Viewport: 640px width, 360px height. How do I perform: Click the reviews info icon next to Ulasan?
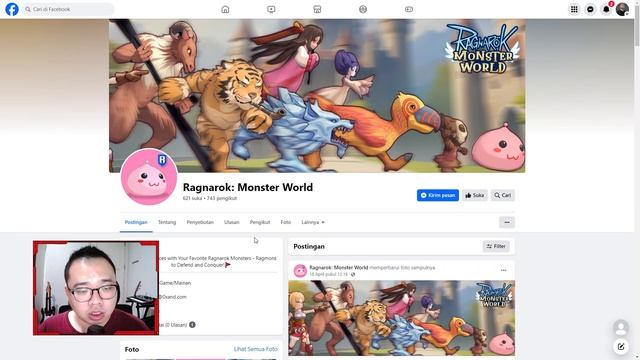(192, 324)
